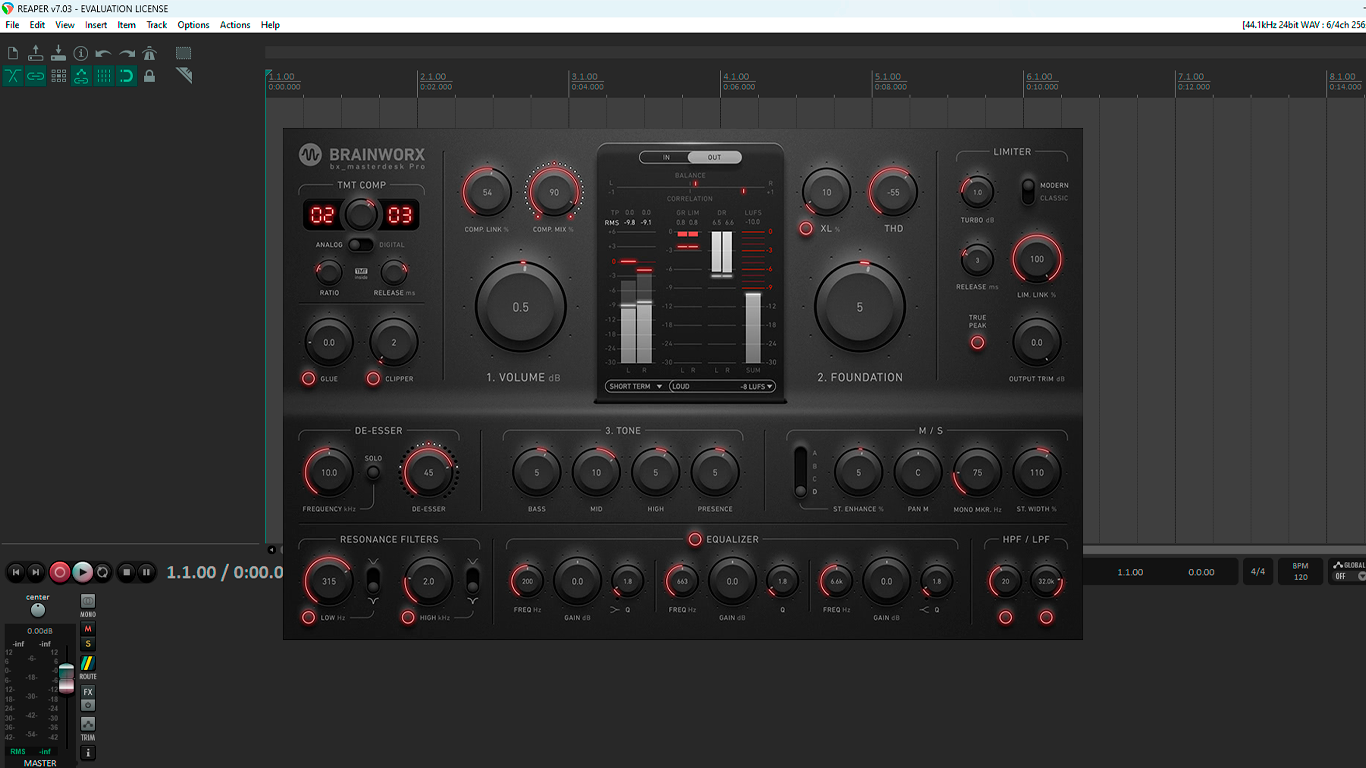The image size is (1366, 768).
Task: Enable the Clipper red LED button
Action: point(373,378)
